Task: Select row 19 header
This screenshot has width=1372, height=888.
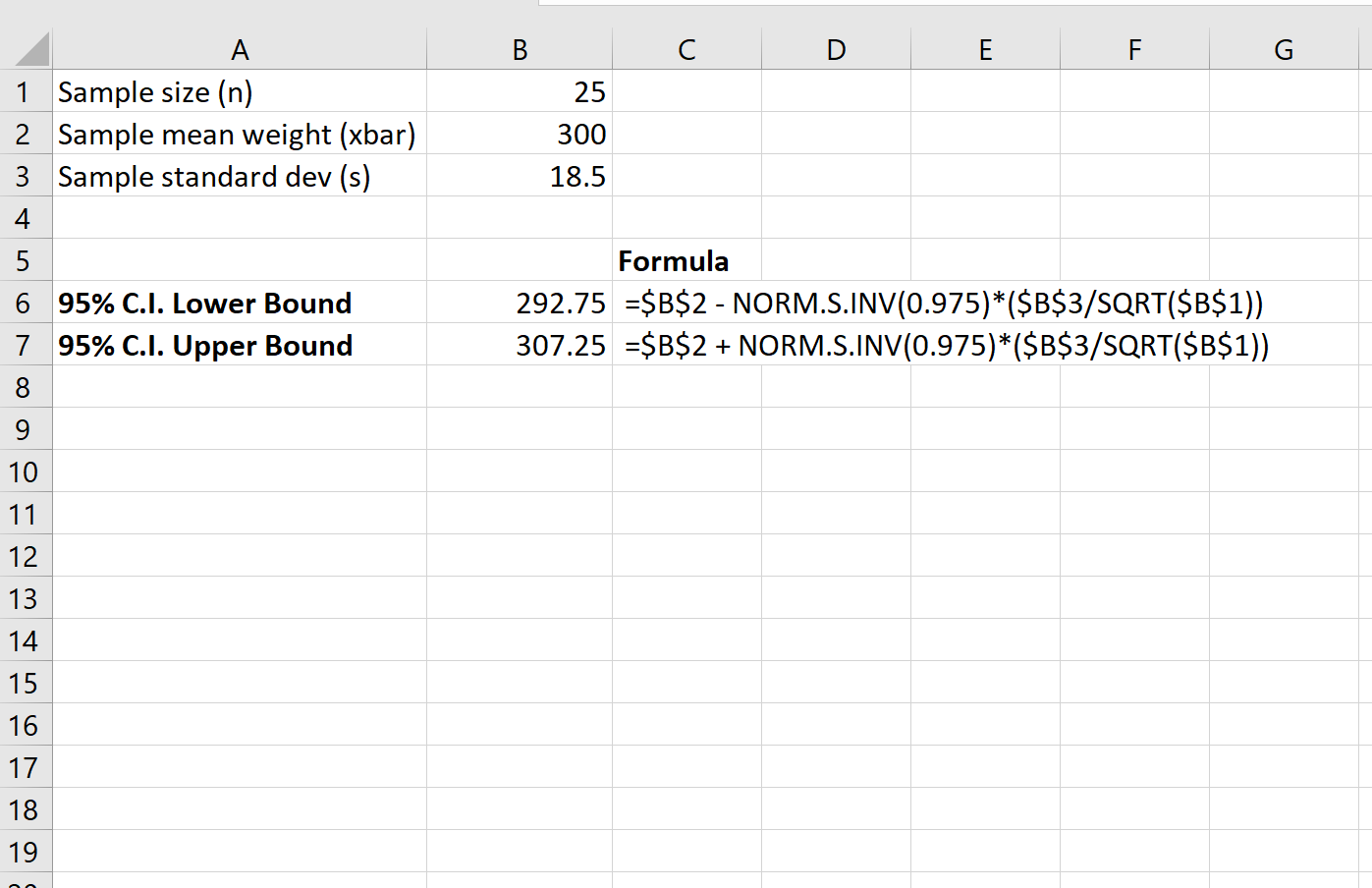Action: pyautogui.click(x=26, y=852)
